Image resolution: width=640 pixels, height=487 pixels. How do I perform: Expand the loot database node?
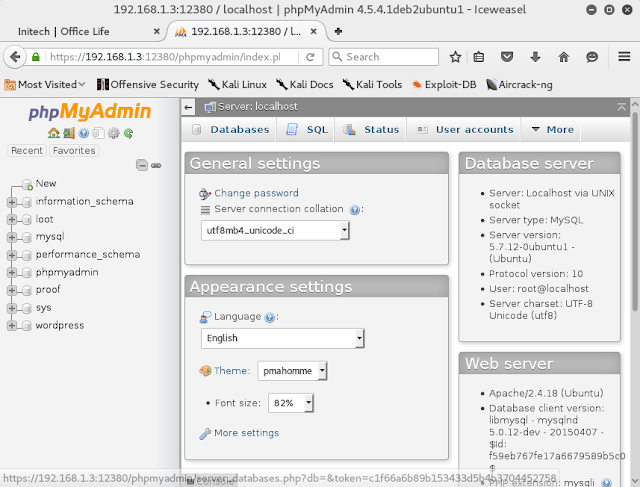click(x=12, y=219)
